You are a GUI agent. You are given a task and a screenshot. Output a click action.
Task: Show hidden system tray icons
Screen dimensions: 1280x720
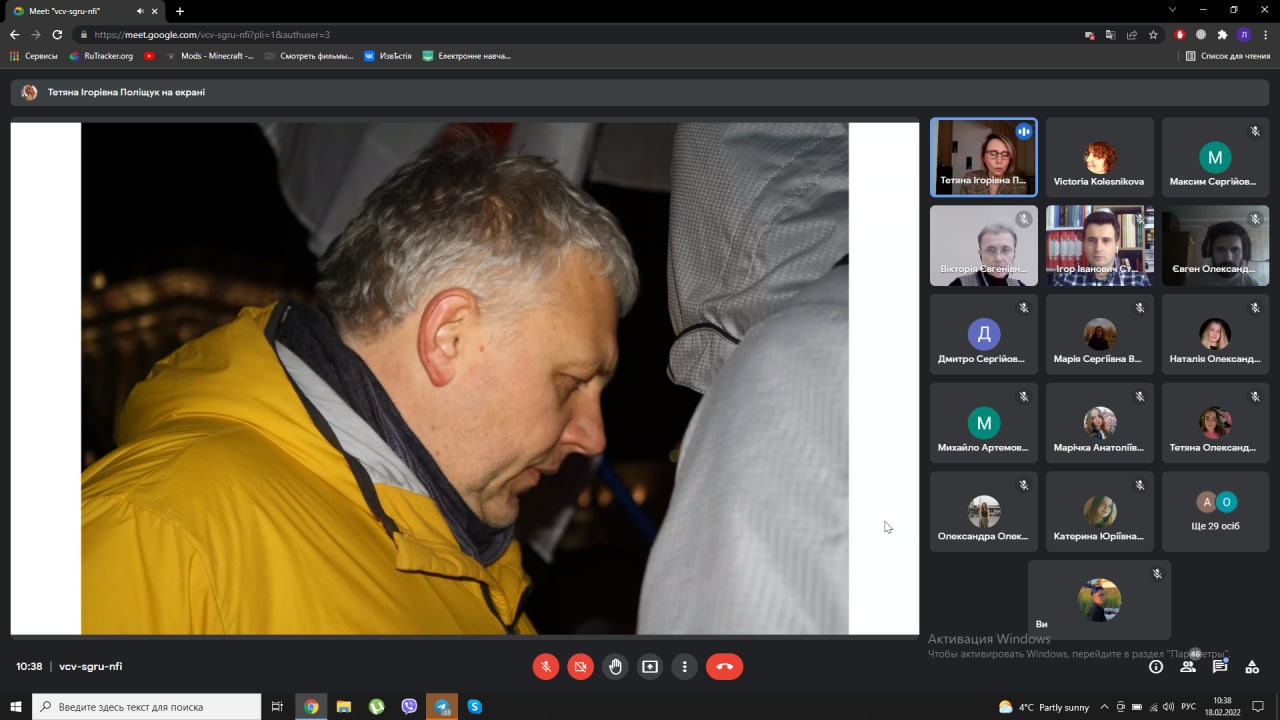pyautogui.click(x=1105, y=707)
